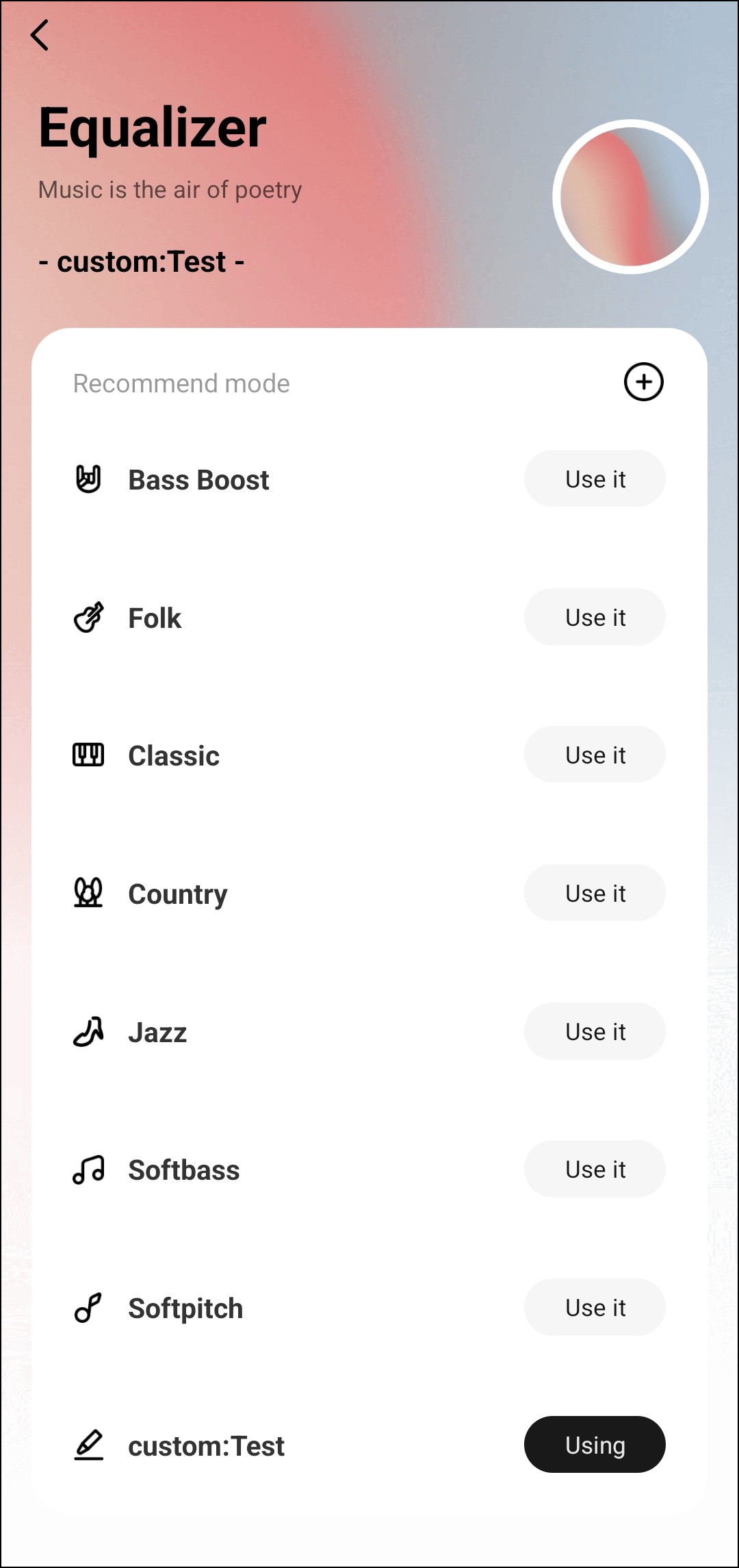Switch to Folk mode with Use it
This screenshot has height=1568, width=739.
click(x=595, y=618)
